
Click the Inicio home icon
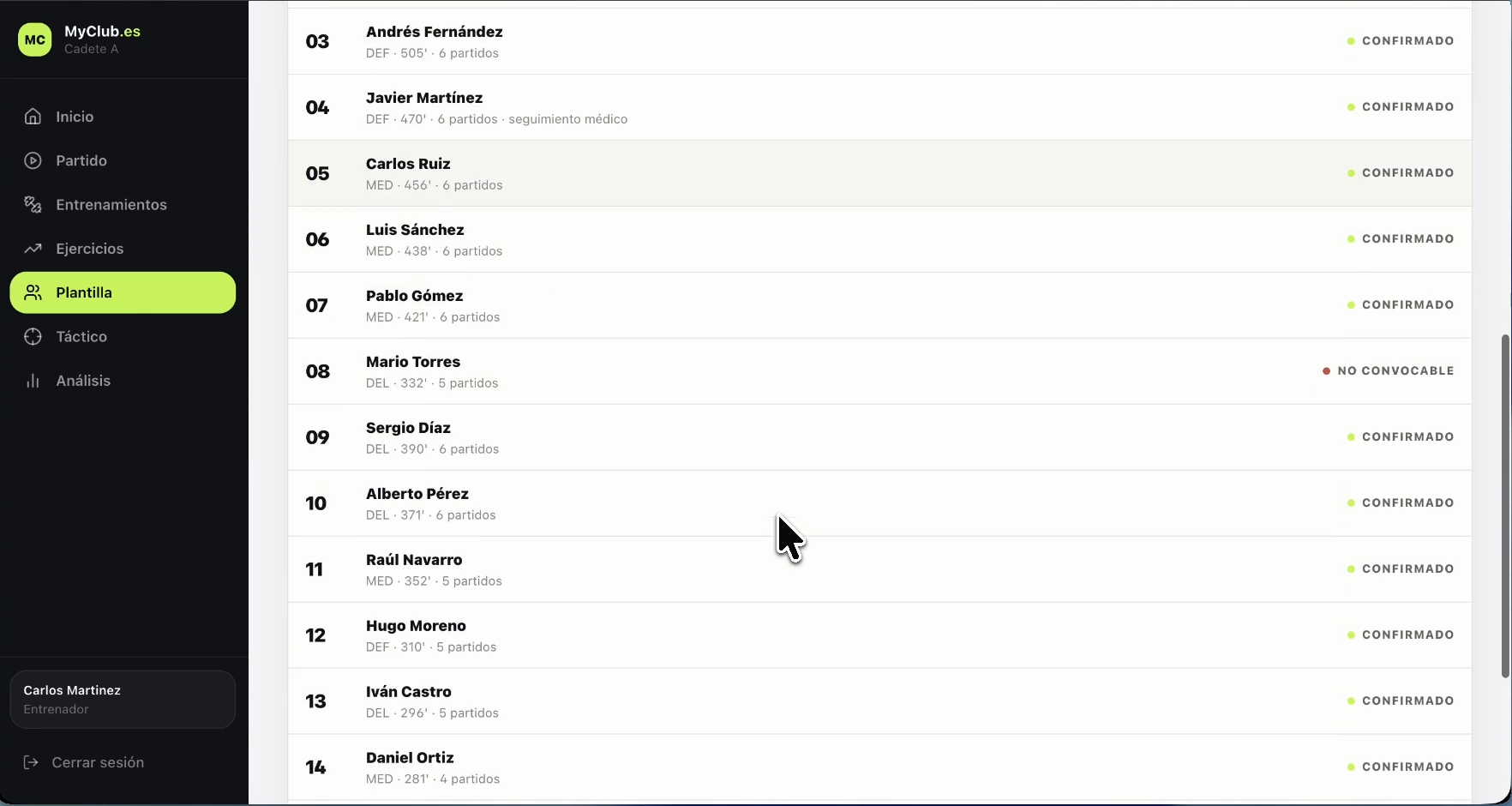click(33, 117)
